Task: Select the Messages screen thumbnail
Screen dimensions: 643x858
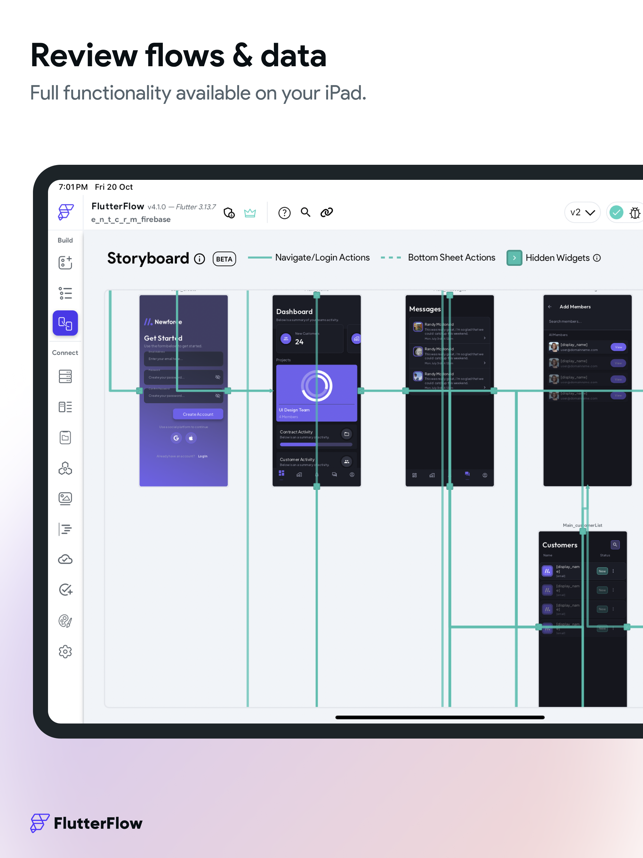Action: pyautogui.click(x=449, y=391)
